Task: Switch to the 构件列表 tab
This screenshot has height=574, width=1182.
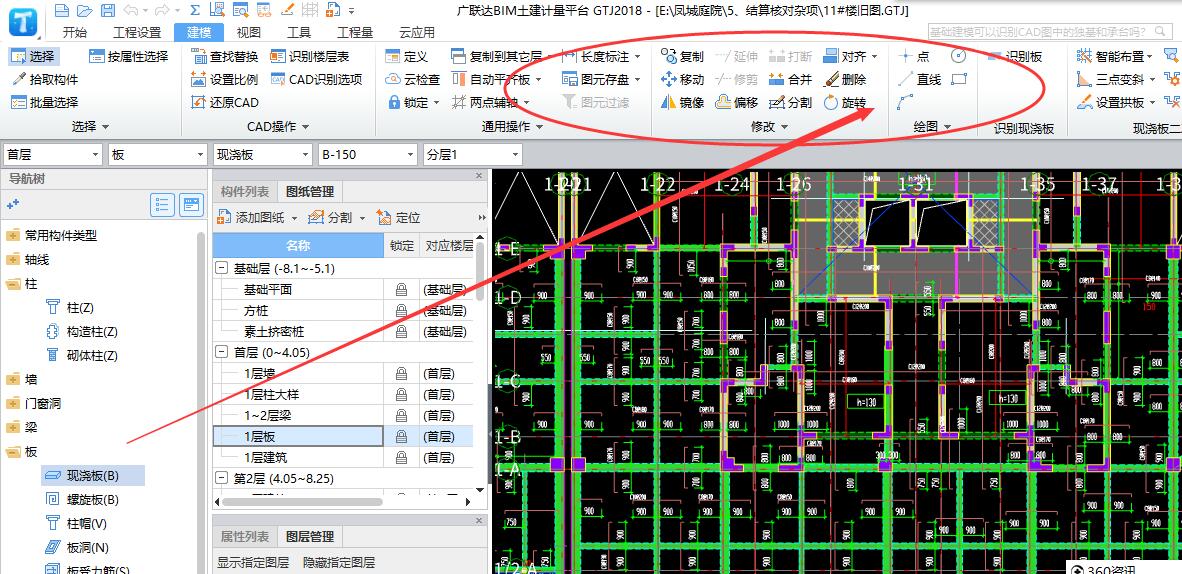Action: point(245,192)
